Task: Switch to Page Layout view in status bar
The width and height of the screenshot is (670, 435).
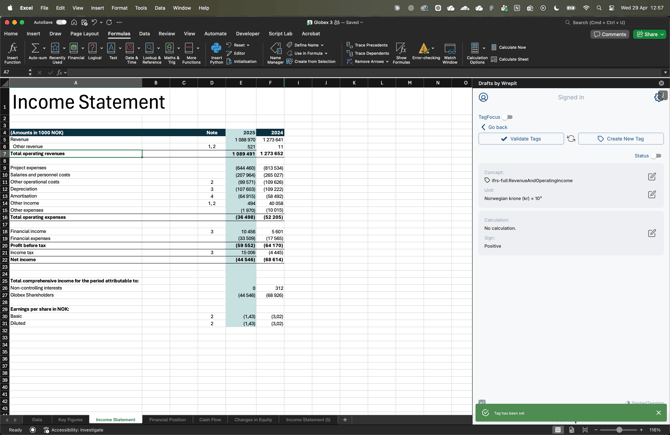Action: point(571,430)
